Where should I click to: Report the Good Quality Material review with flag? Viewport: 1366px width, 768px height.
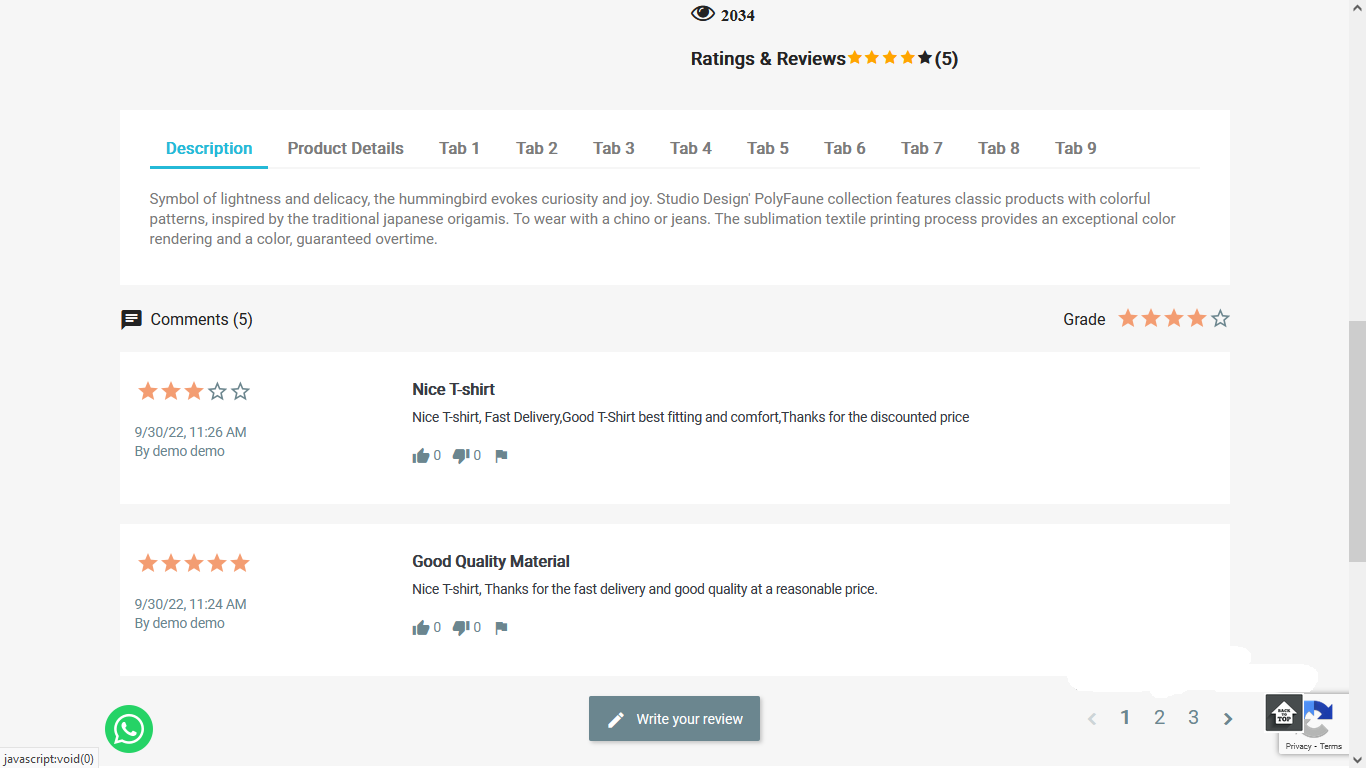501,628
